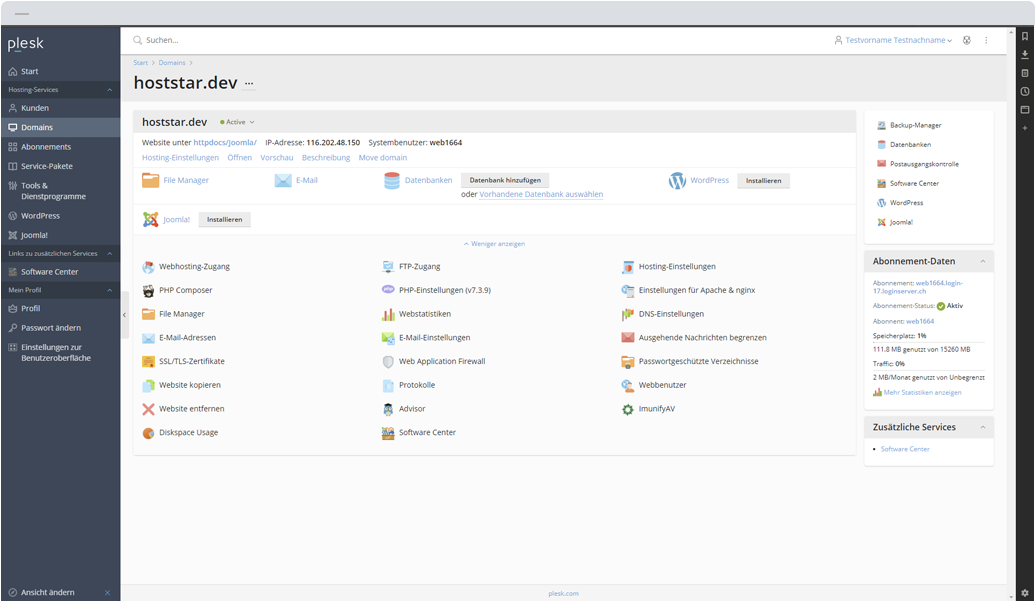Click the red Website entfernen icon
Screen dimensions: 1036x611
coord(148,410)
